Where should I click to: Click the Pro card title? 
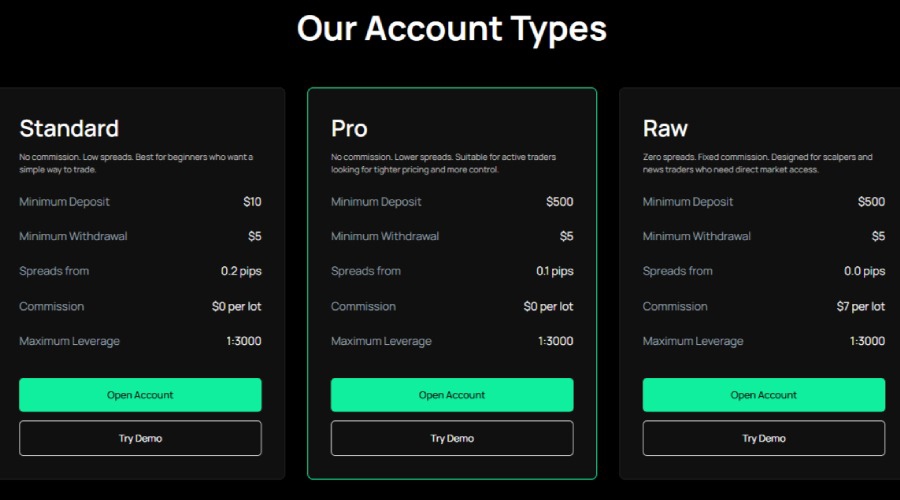[349, 128]
